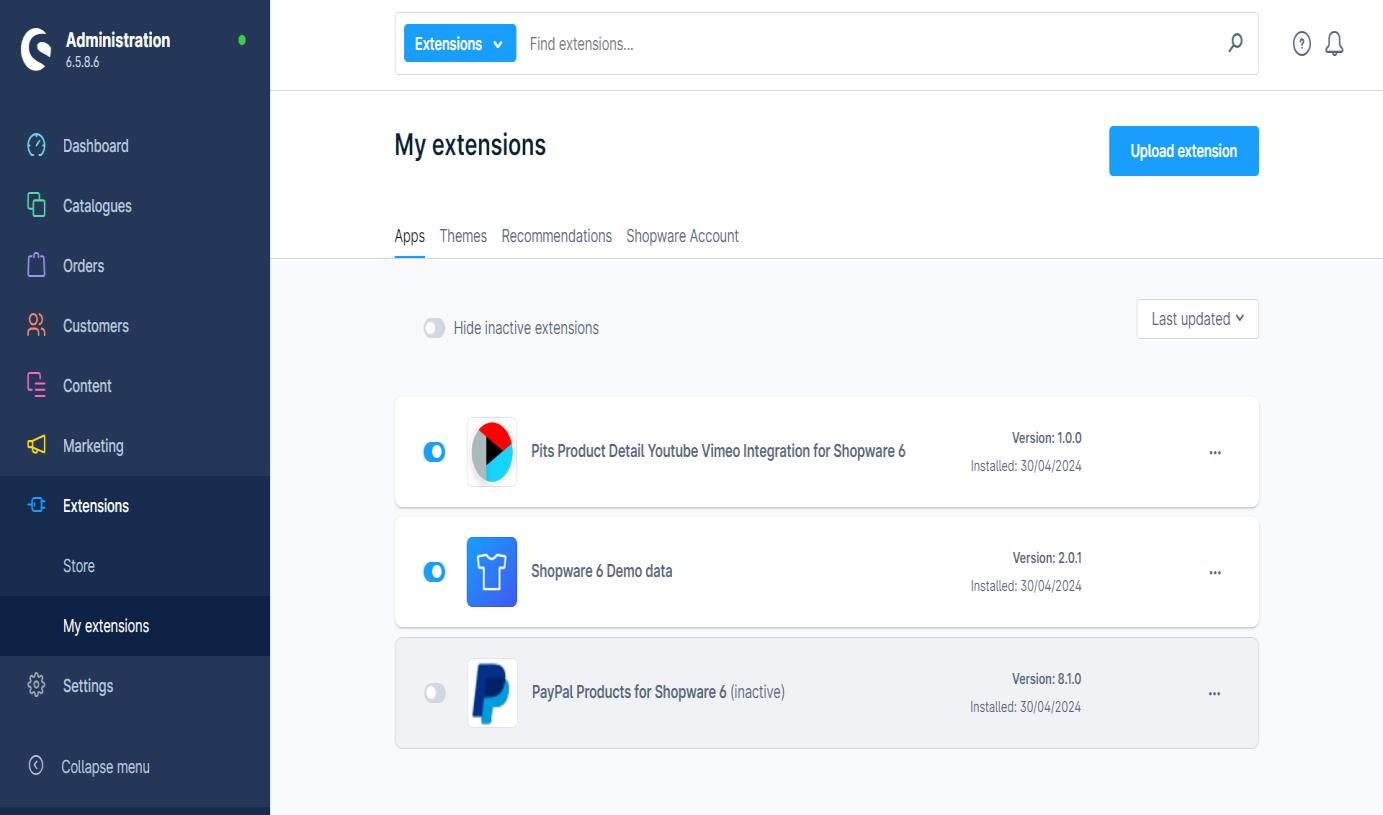Open the Store page under Extensions
The height and width of the screenshot is (815, 1383).
click(x=78, y=566)
